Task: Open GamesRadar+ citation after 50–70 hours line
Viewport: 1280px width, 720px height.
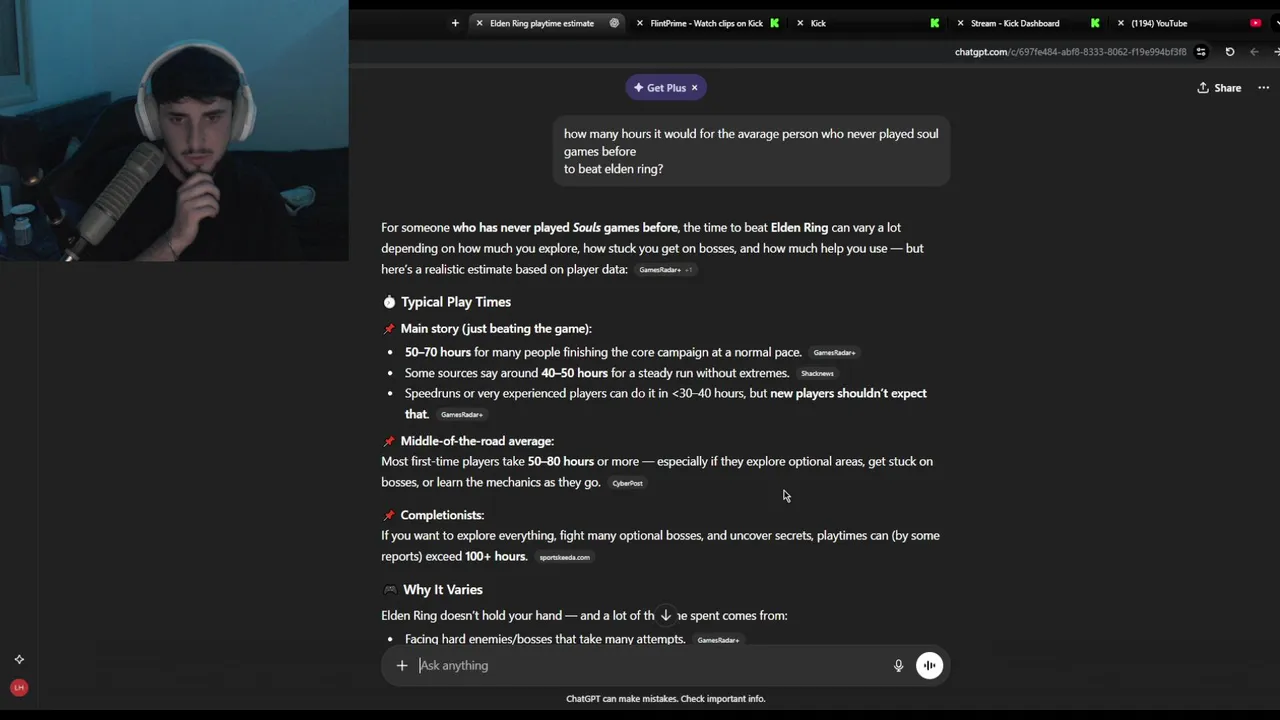Action: pyautogui.click(x=834, y=353)
